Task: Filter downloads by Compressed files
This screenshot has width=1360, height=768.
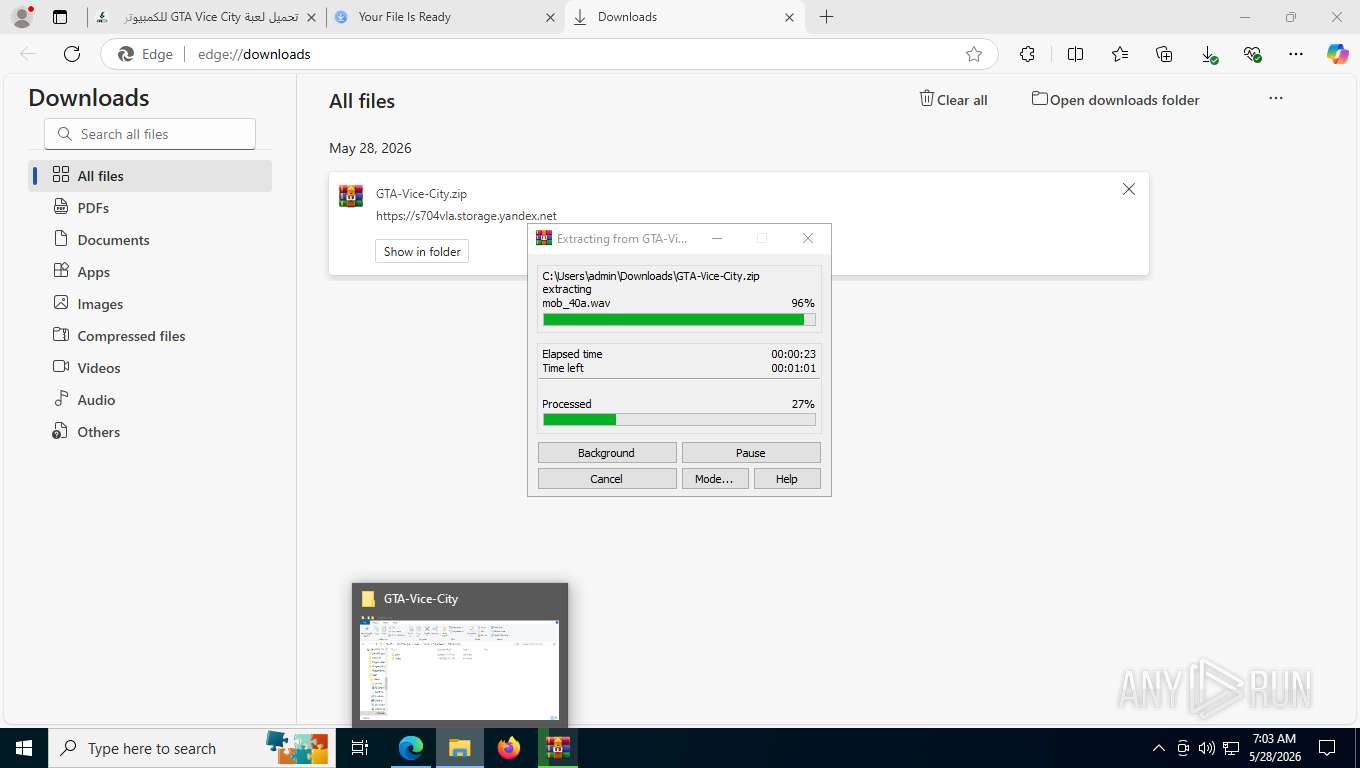Action: [x=150, y=336]
